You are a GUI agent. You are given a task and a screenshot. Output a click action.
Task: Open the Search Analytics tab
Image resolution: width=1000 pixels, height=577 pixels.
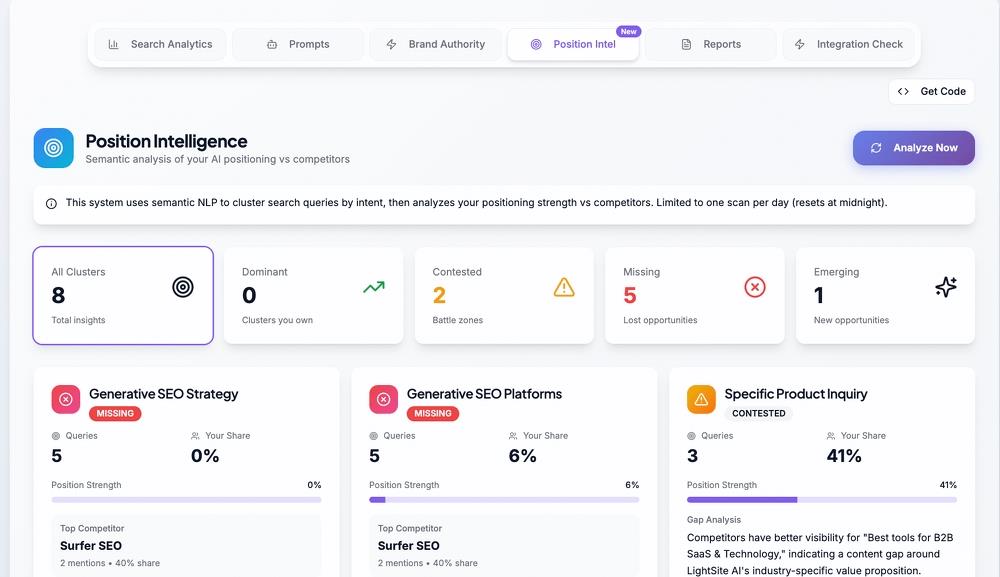point(160,44)
